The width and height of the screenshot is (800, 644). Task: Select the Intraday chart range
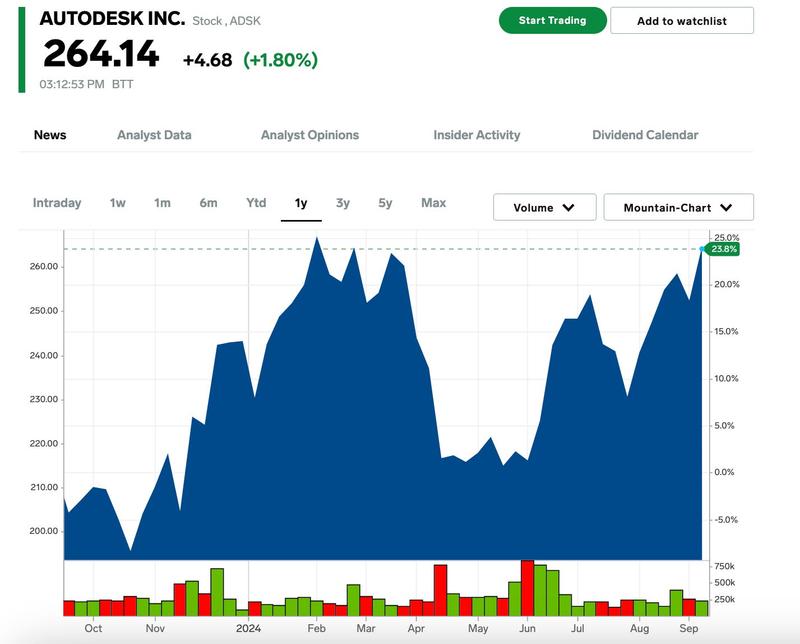(x=57, y=203)
